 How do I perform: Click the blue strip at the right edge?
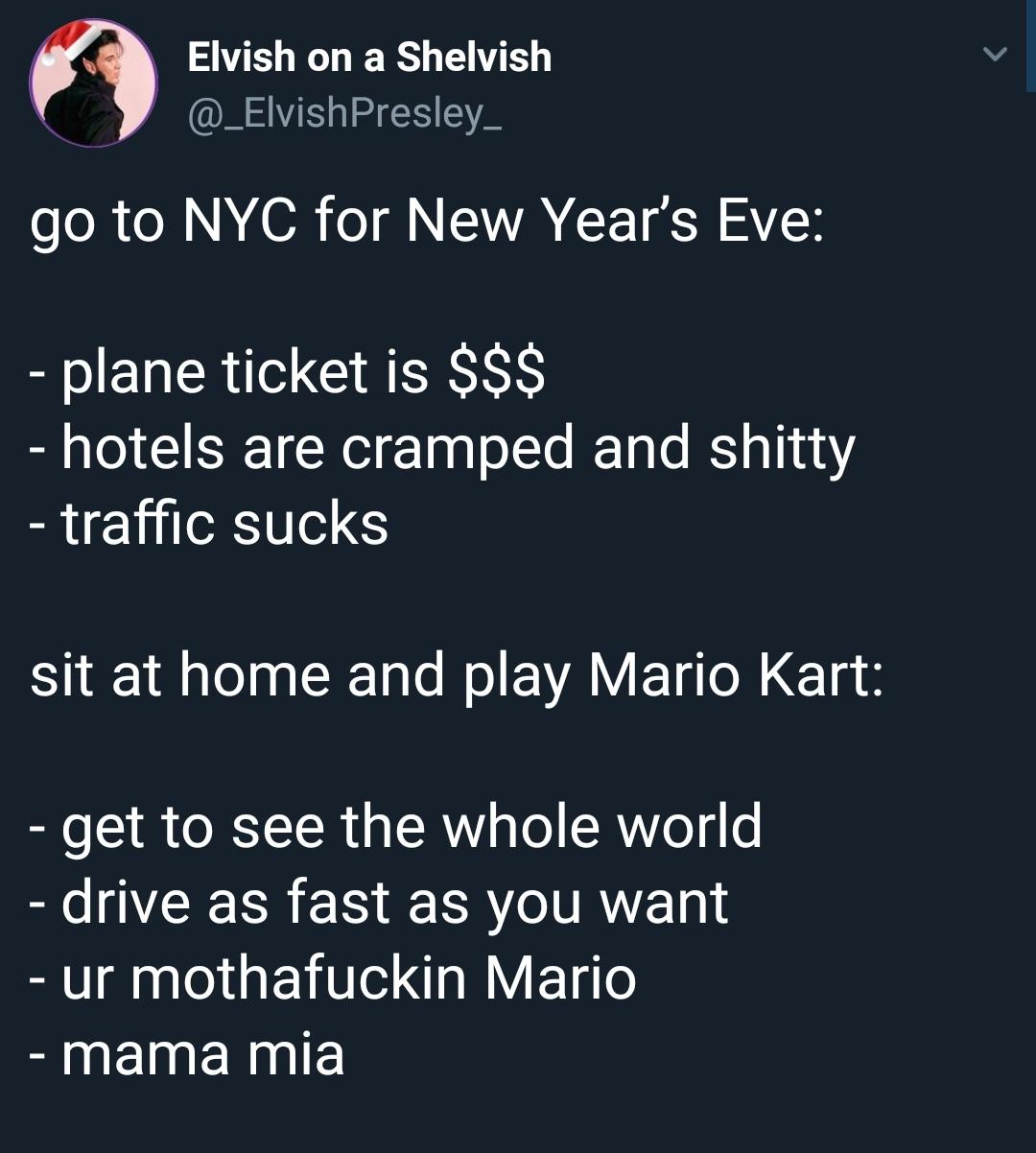click(x=1030, y=46)
